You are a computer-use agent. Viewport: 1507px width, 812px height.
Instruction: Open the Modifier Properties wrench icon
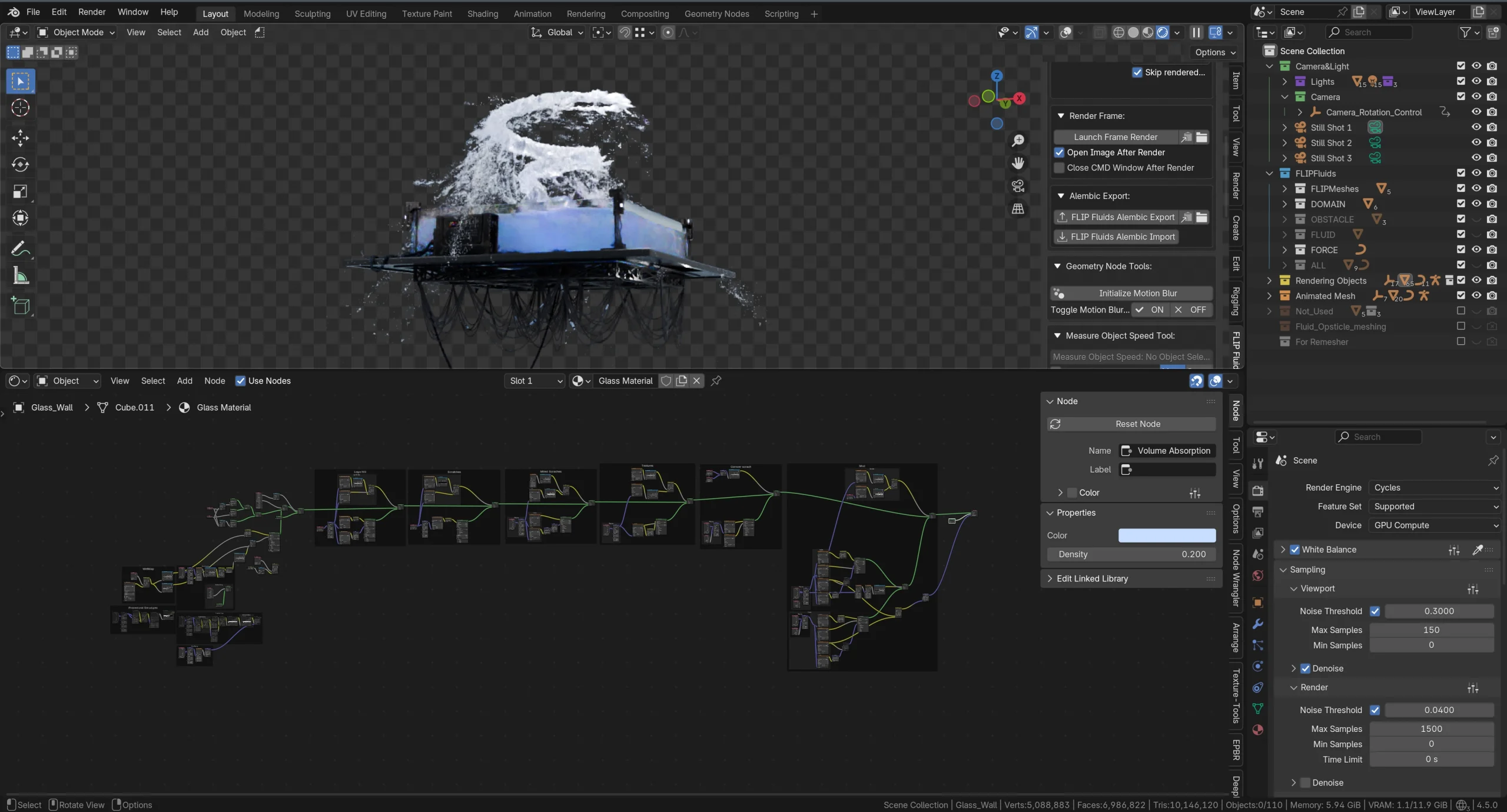pyautogui.click(x=1257, y=623)
